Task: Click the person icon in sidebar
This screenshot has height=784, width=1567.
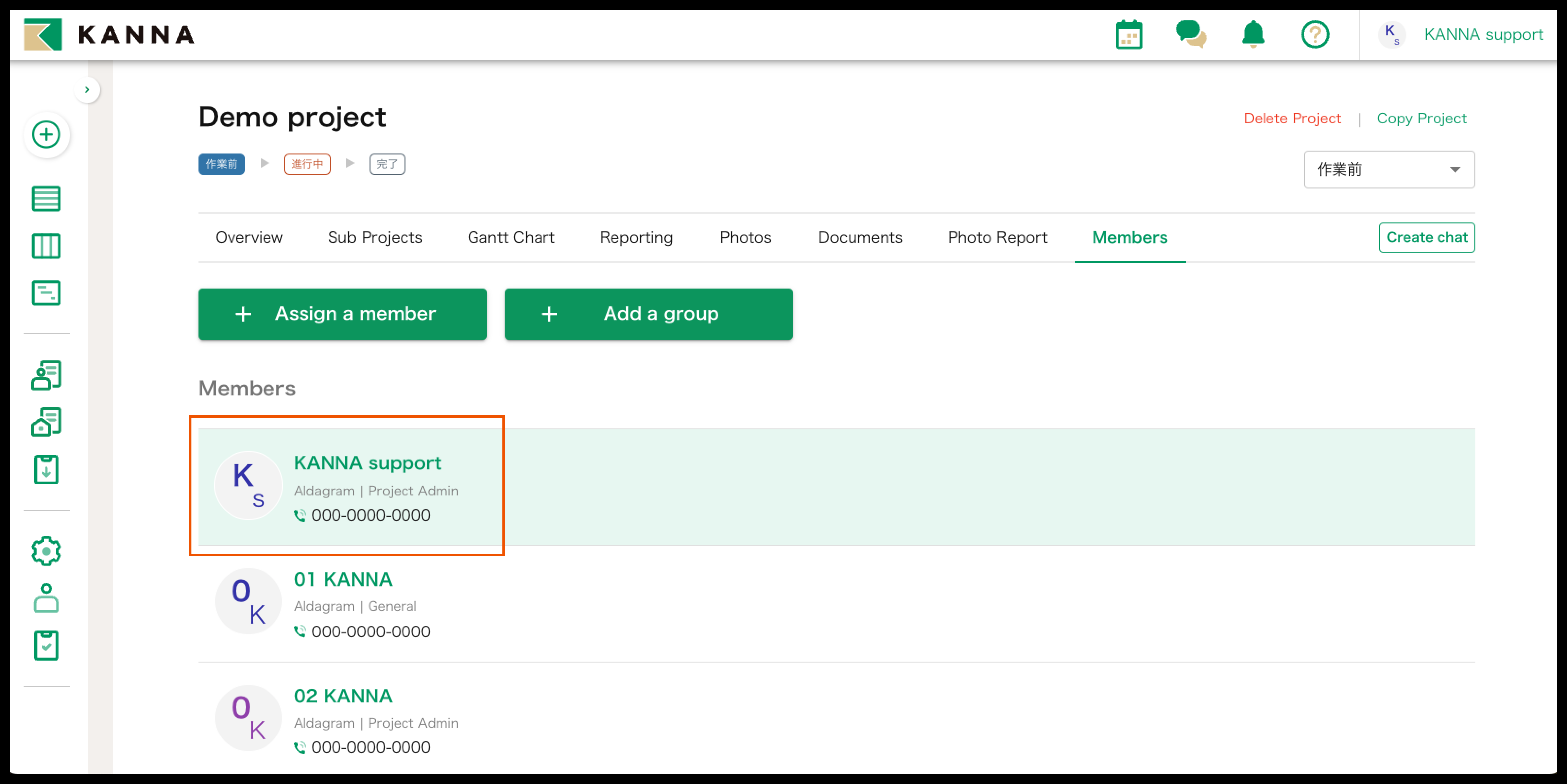Action: tap(46, 598)
